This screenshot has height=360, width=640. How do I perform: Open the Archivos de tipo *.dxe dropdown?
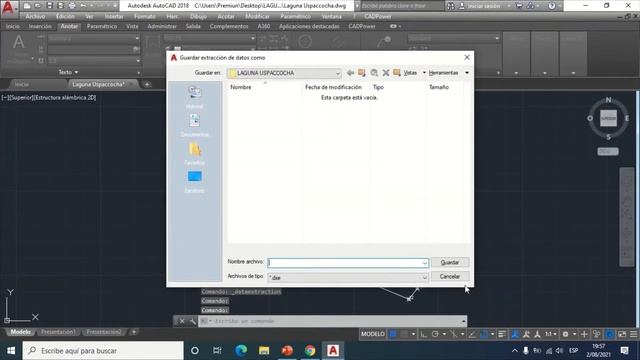click(348, 278)
